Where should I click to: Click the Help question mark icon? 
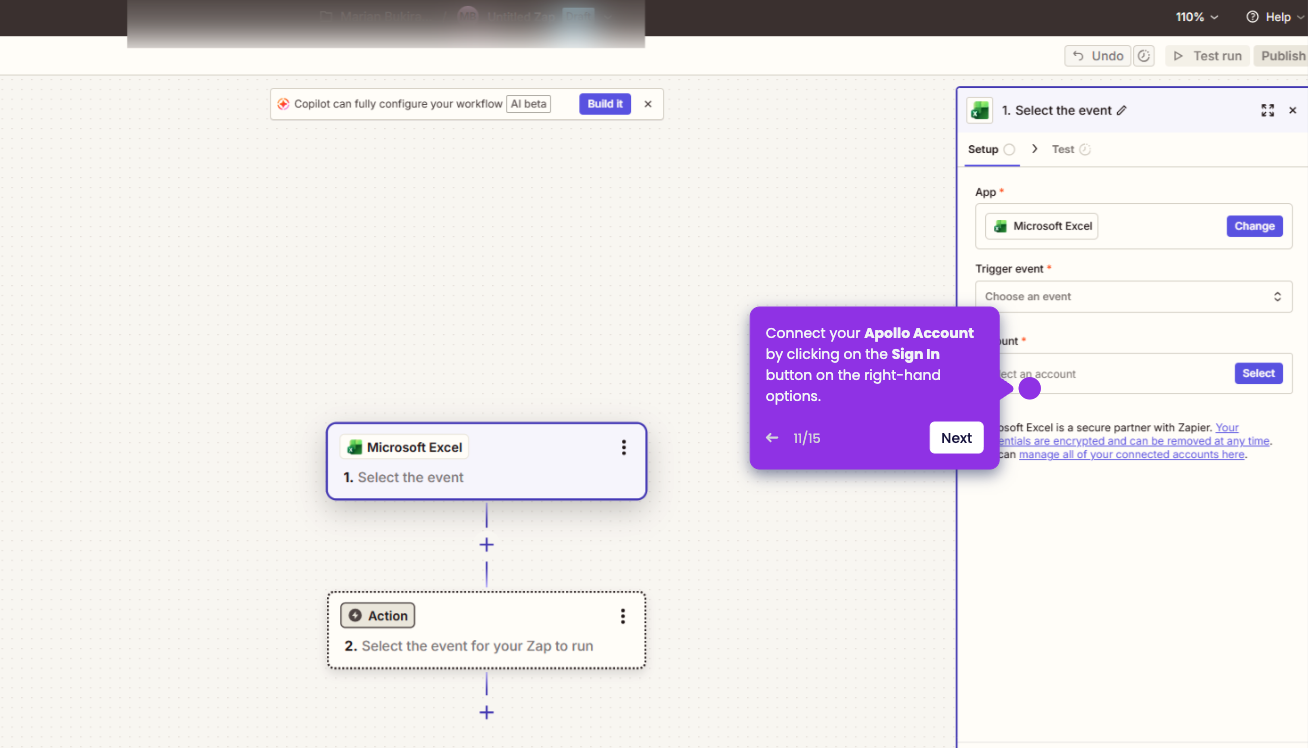coord(1252,17)
